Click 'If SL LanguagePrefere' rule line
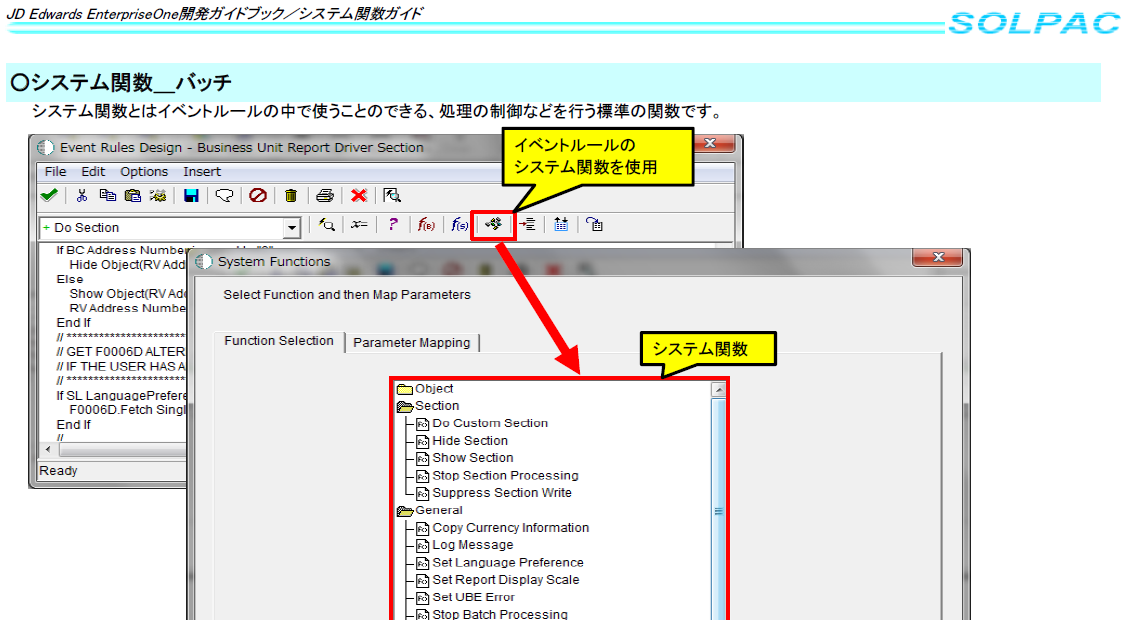The height and width of the screenshot is (620, 1127). 121,395
